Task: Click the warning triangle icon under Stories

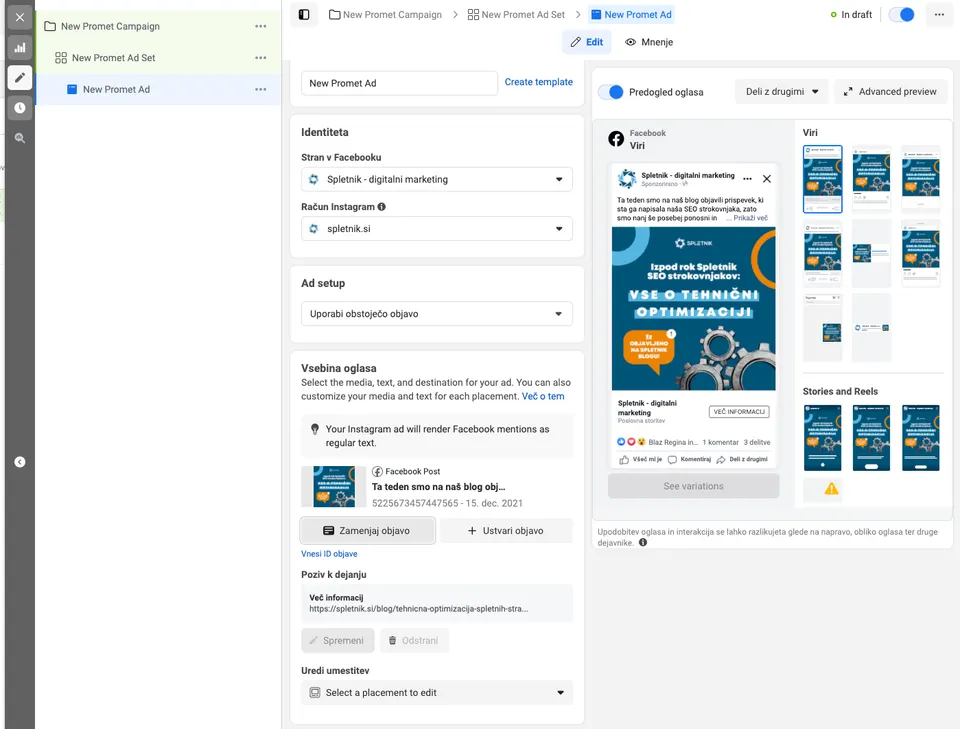Action: 831,488
